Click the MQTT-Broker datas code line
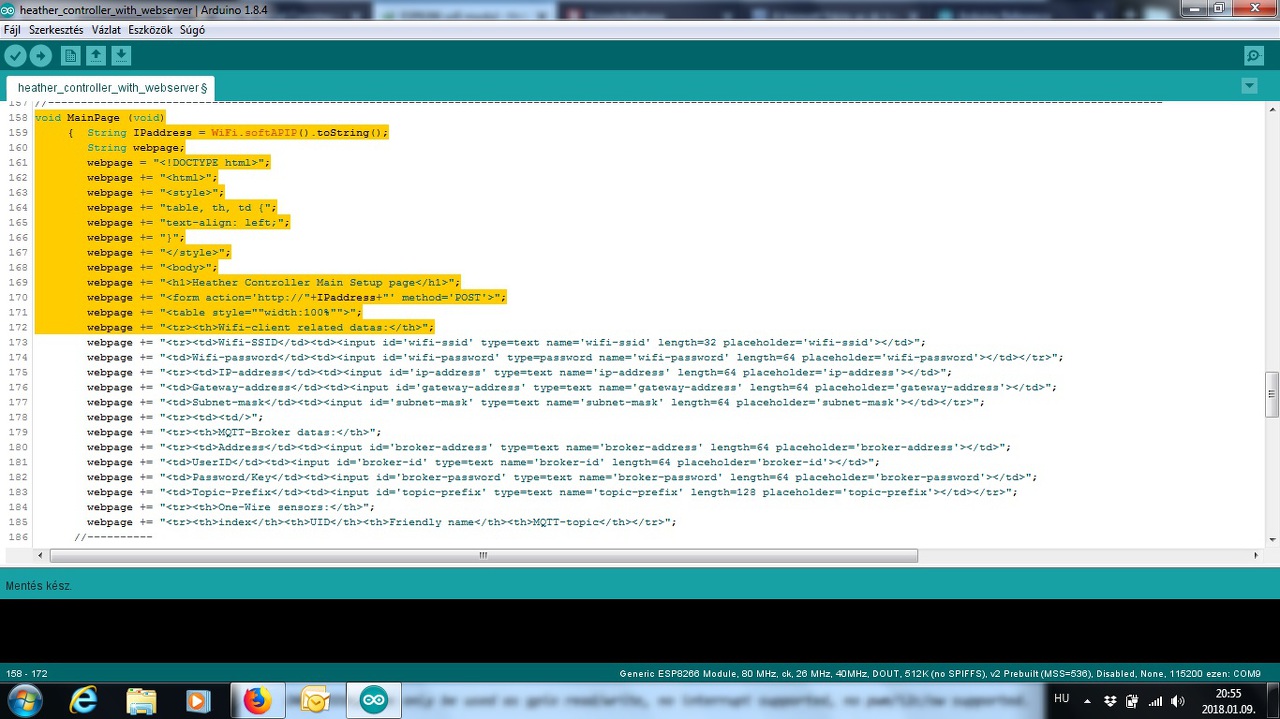This screenshot has height=719, width=1280. [x=234, y=433]
